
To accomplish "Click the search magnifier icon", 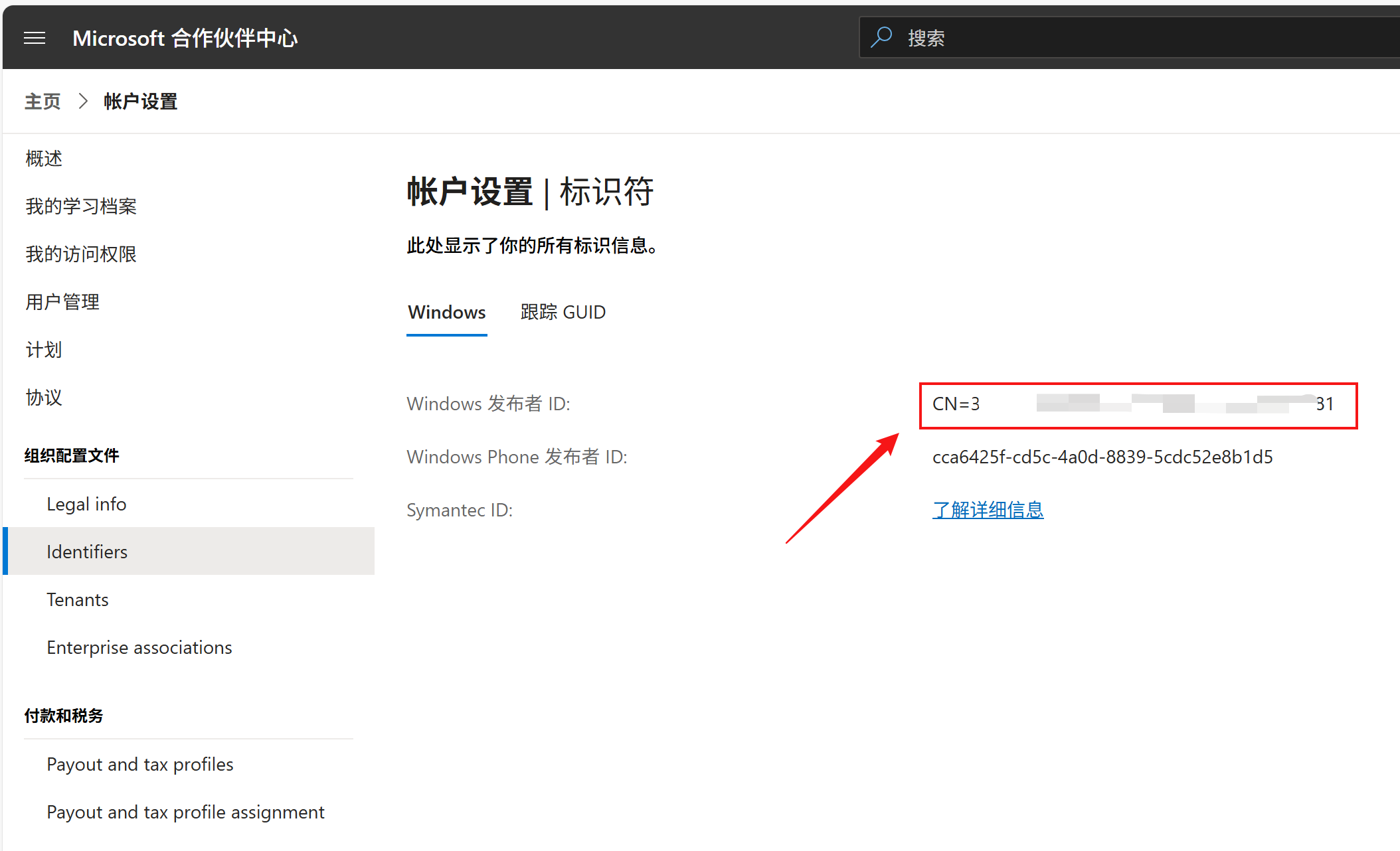I will [x=882, y=37].
